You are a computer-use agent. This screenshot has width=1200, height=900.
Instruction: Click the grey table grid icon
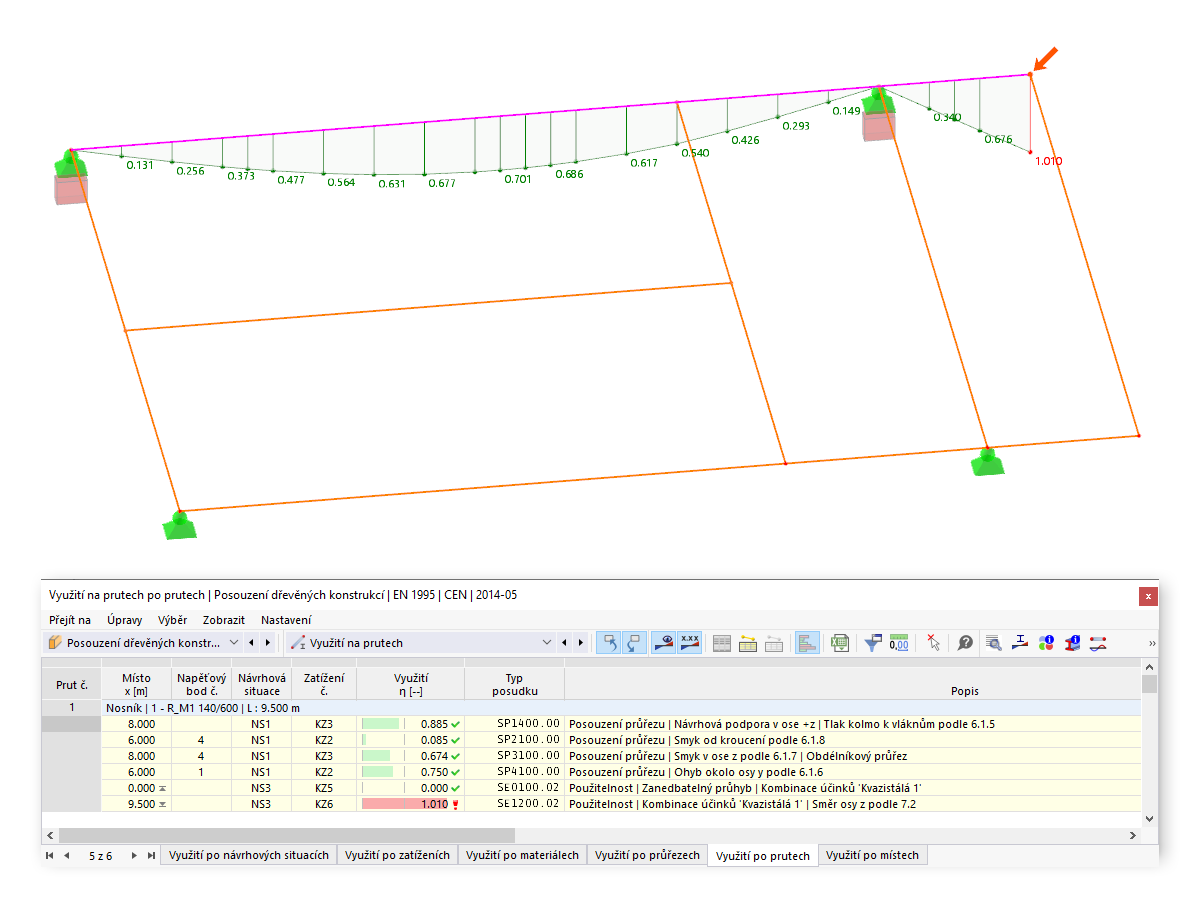point(722,643)
